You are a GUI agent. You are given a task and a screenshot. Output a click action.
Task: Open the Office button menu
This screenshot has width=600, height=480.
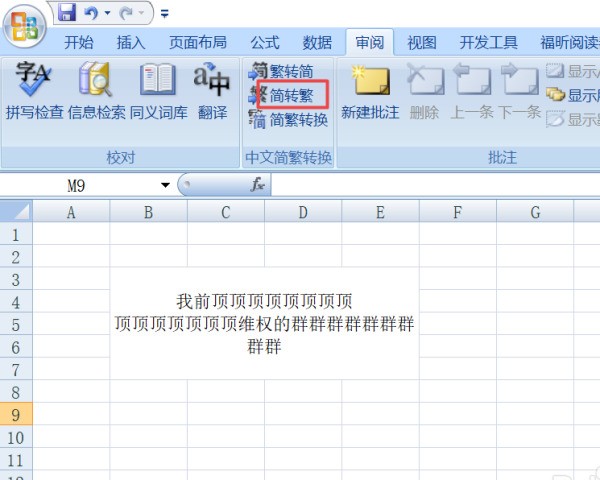point(25,27)
